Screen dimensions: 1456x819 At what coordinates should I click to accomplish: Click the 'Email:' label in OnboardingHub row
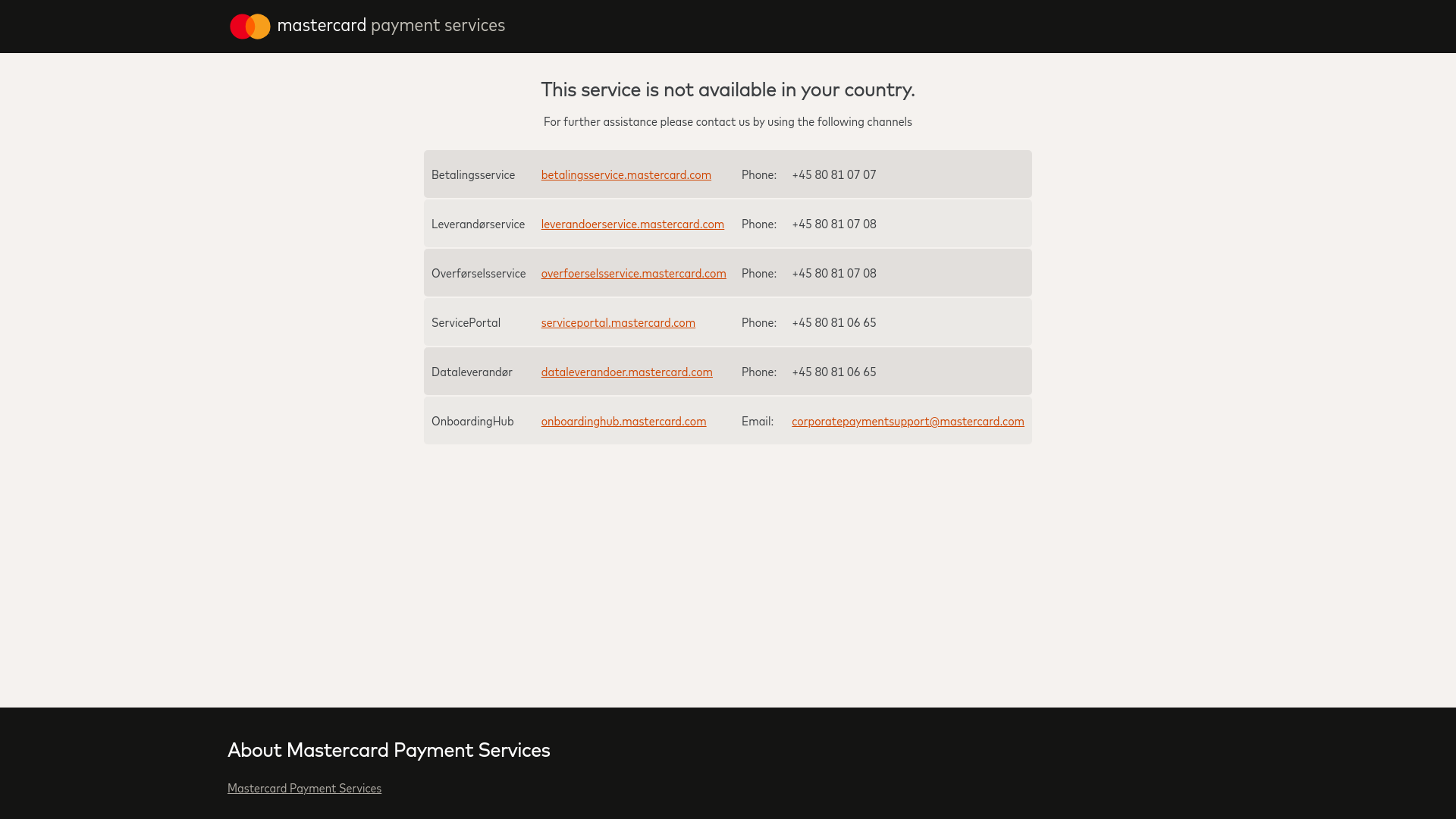758,421
